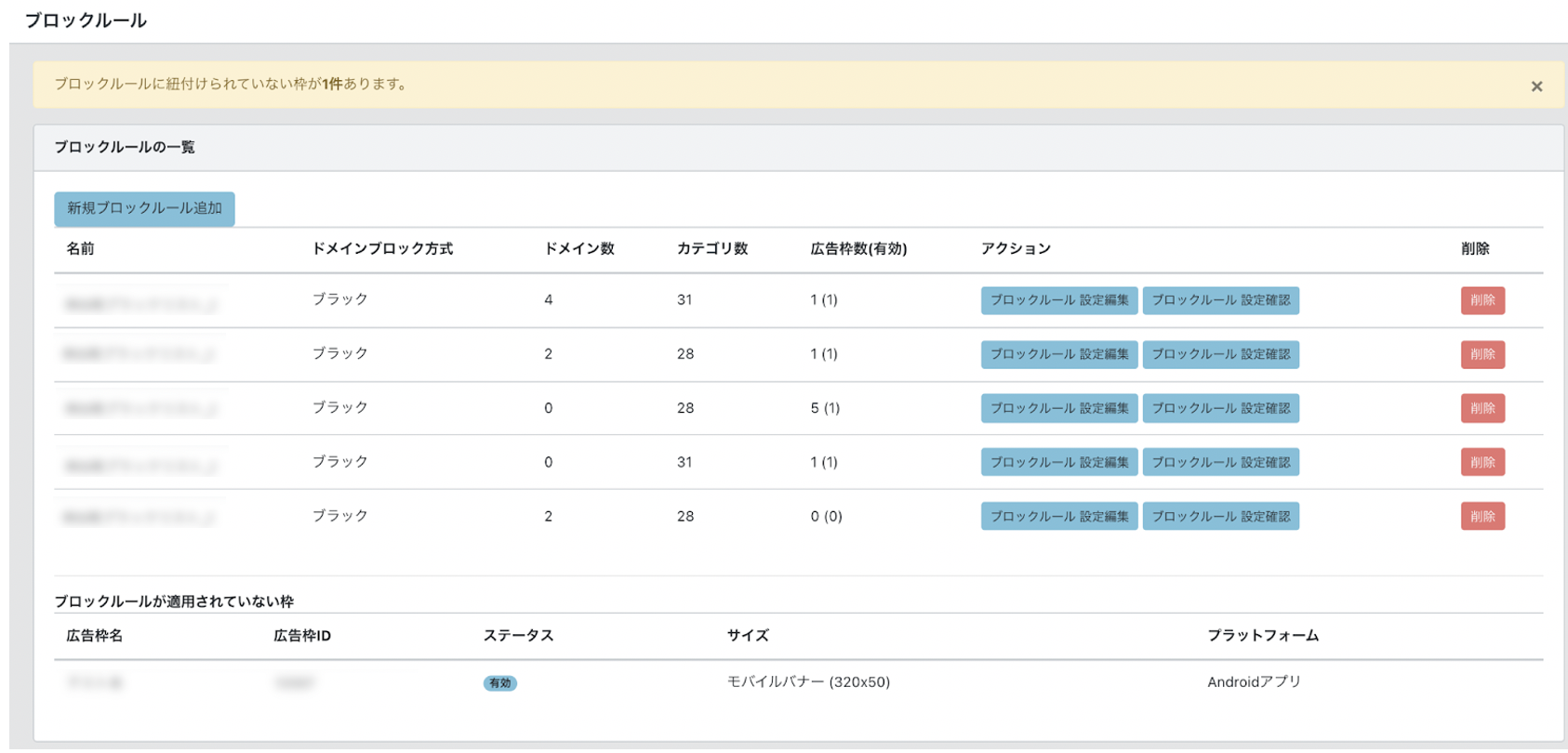This screenshot has width=1568, height=753.
Task: Edit settings of the rule with 0 (0) slots
Action: [1059, 516]
